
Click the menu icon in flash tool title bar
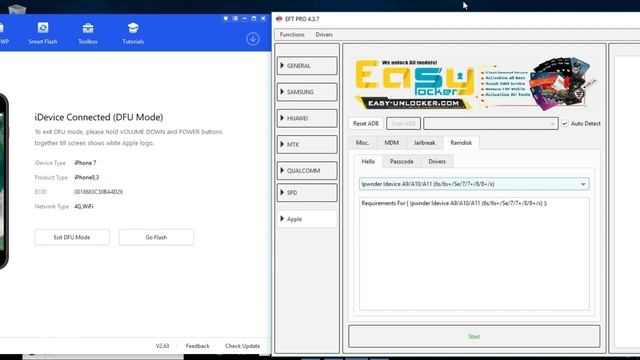click(235, 18)
